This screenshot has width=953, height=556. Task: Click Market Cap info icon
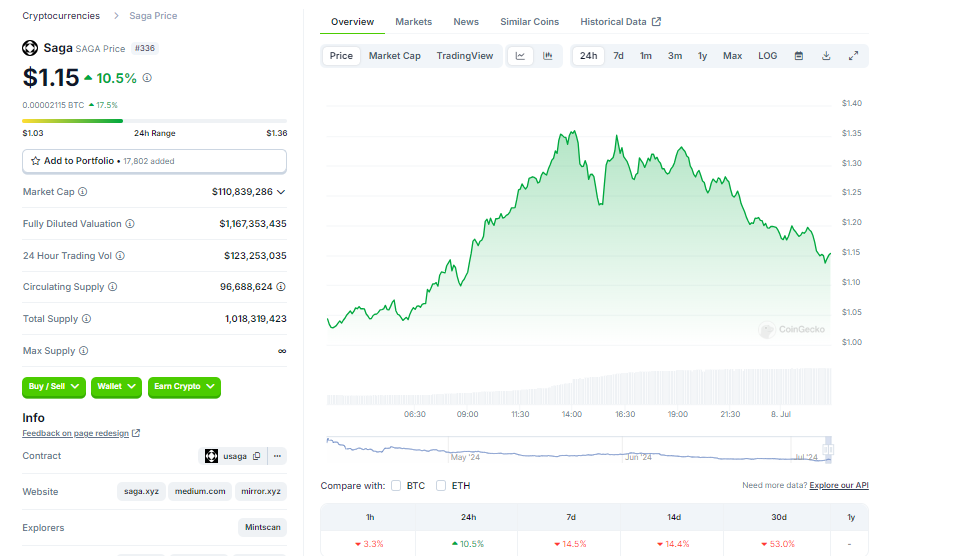(83, 191)
